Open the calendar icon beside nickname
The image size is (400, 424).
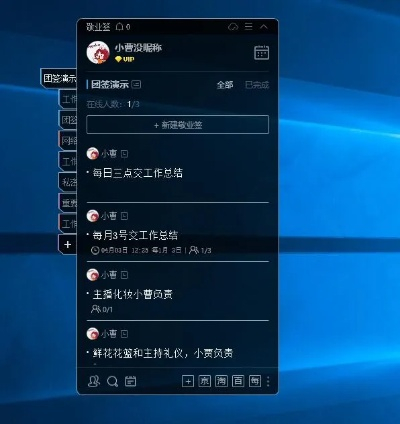coord(261,53)
